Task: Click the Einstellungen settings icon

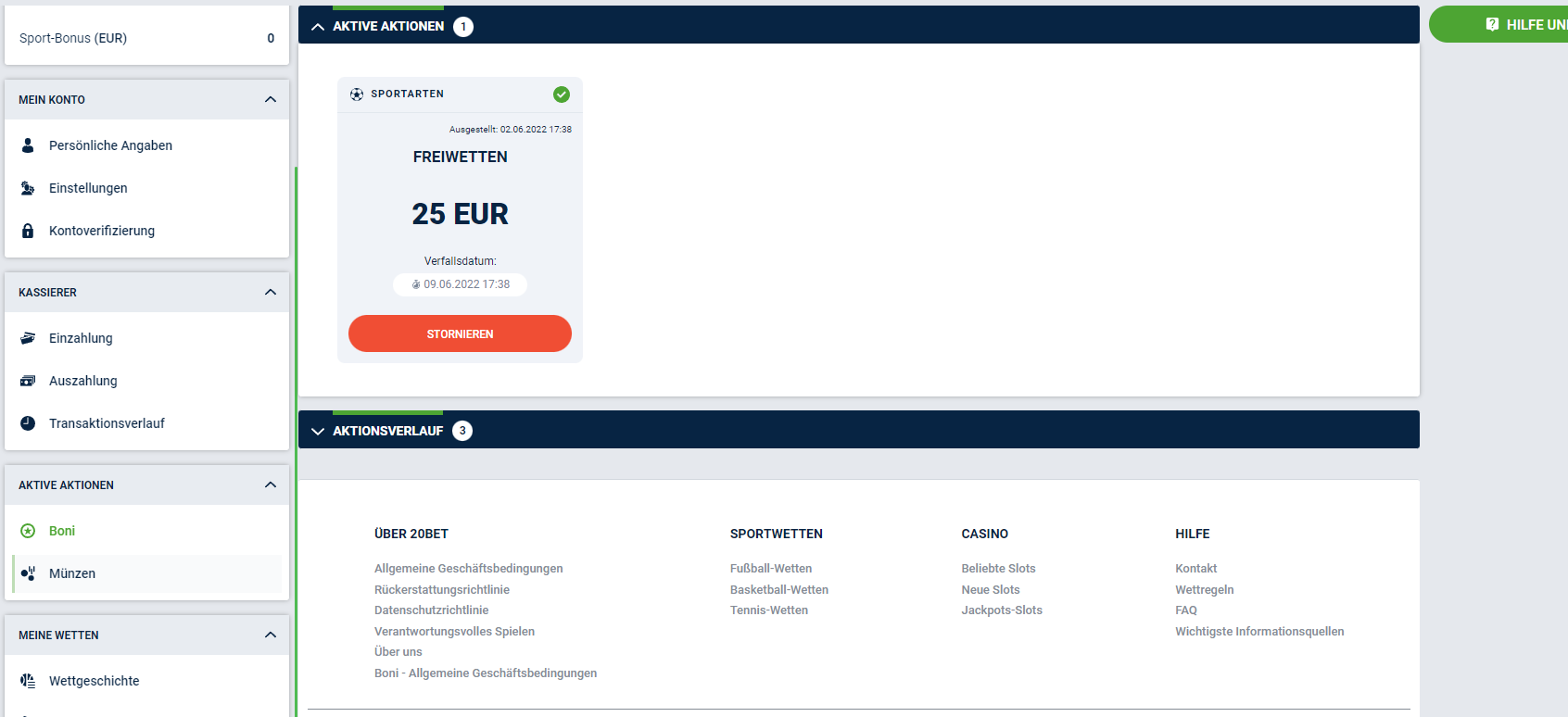Action: [28, 188]
